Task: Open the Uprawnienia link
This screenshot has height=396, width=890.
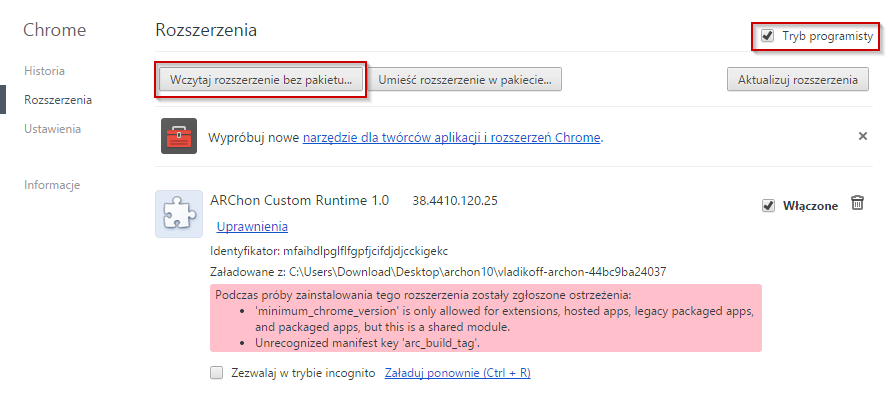Action: [x=252, y=227]
